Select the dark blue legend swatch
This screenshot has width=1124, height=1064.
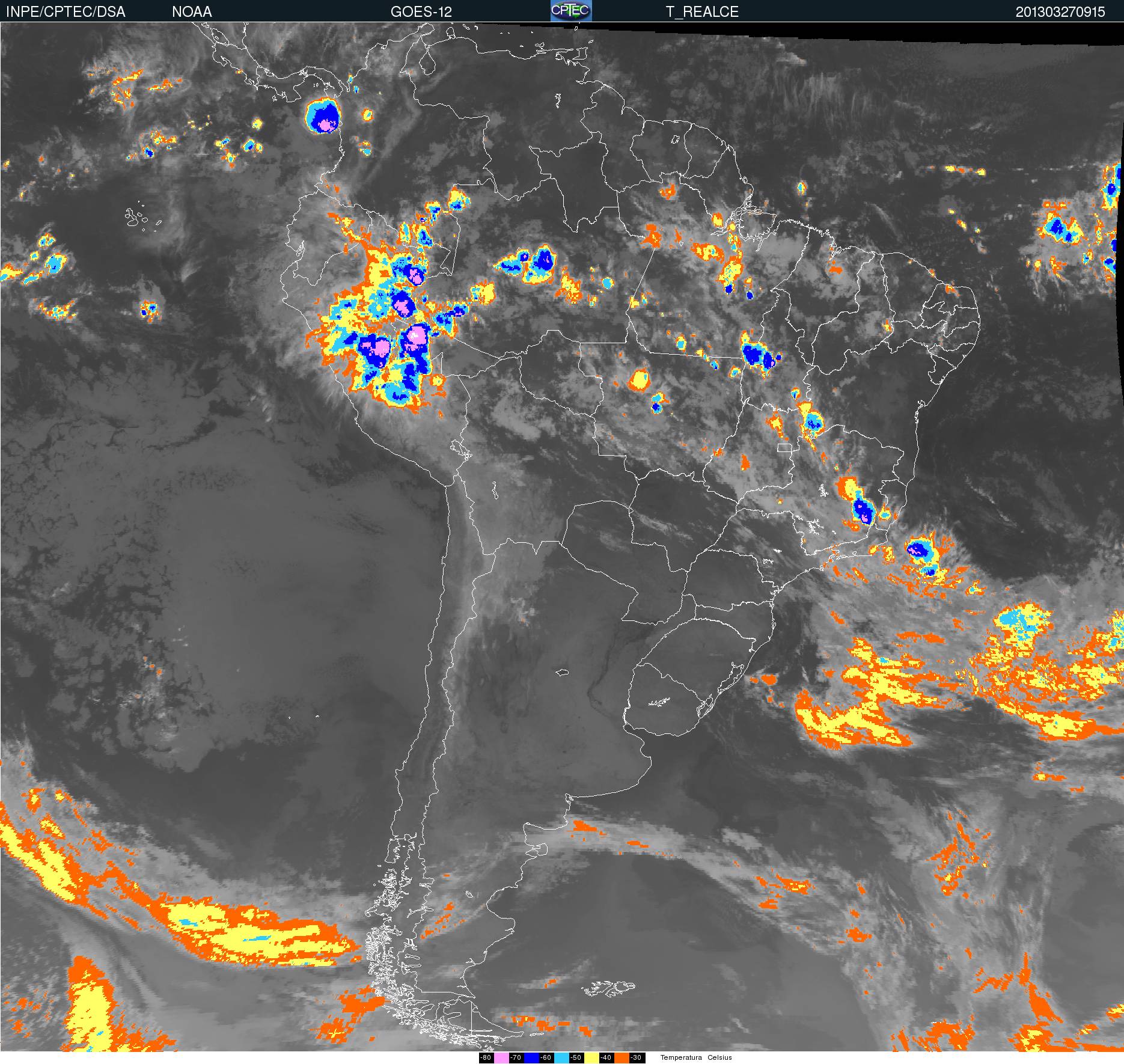(x=531, y=1058)
